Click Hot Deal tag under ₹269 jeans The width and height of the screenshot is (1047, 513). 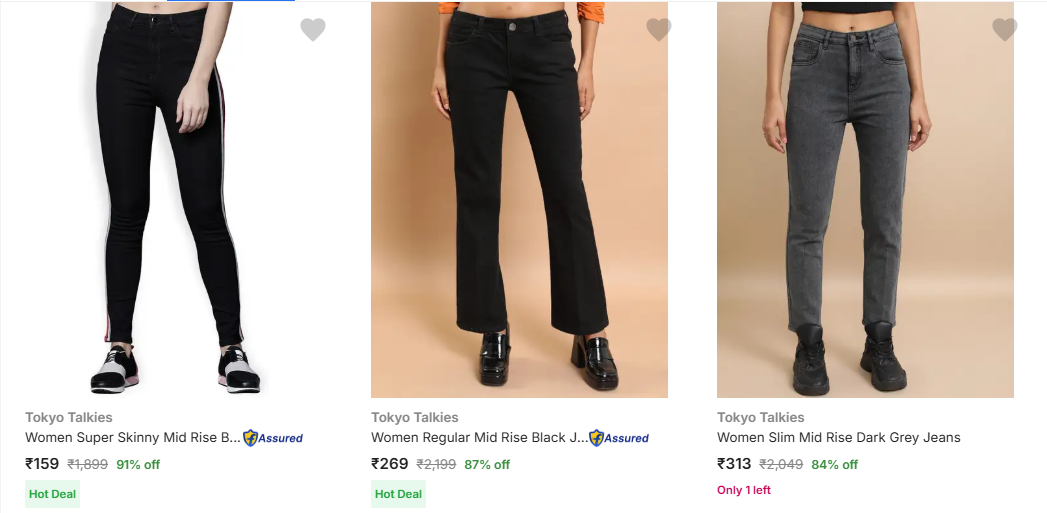398,494
